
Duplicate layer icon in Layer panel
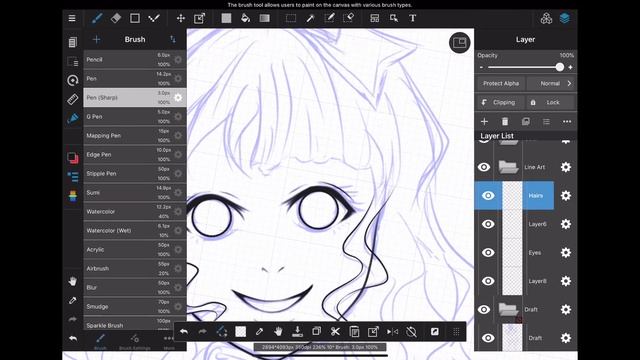tap(526, 122)
